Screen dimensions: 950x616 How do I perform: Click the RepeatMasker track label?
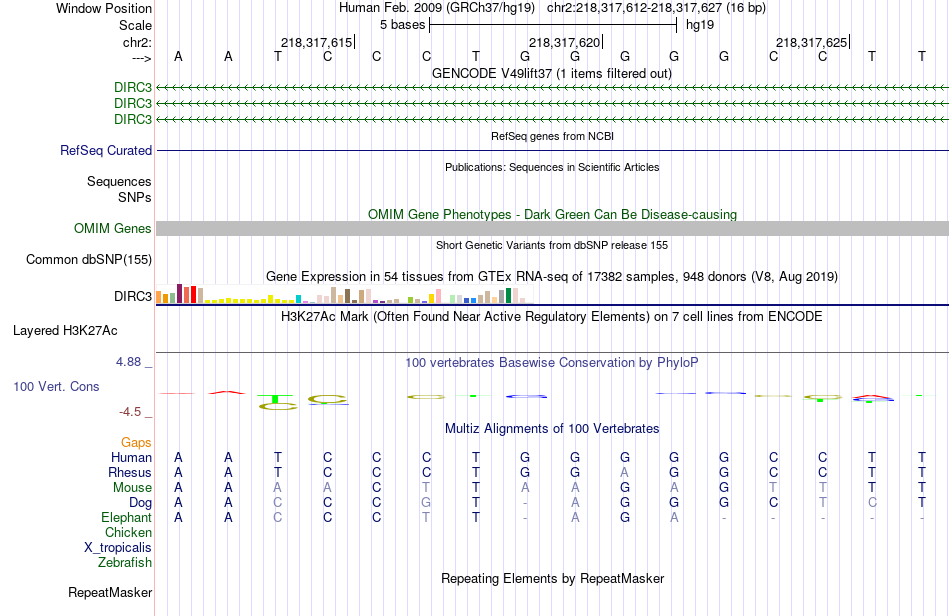(x=110, y=592)
